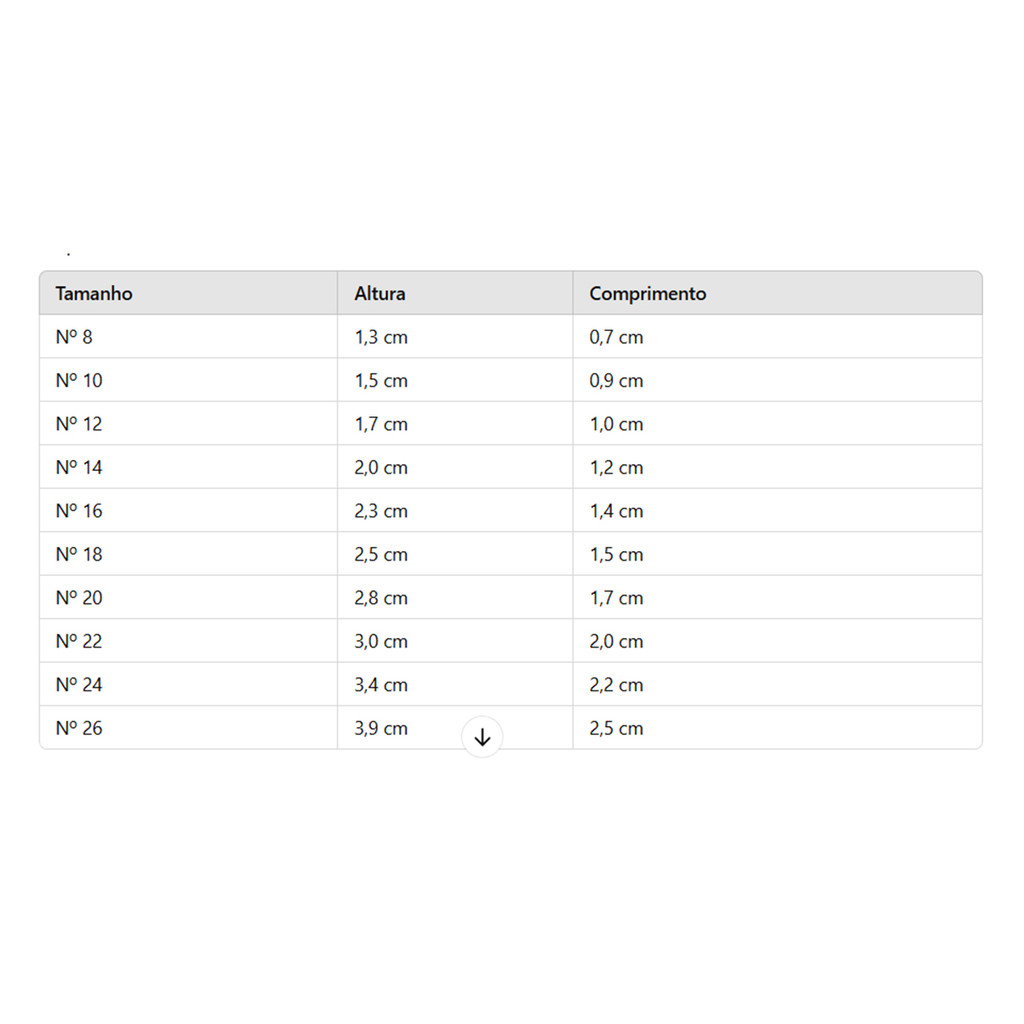Viewport: 1024px width, 1024px height.
Task: Select the Nº 24 size cell
Action: (x=79, y=685)
